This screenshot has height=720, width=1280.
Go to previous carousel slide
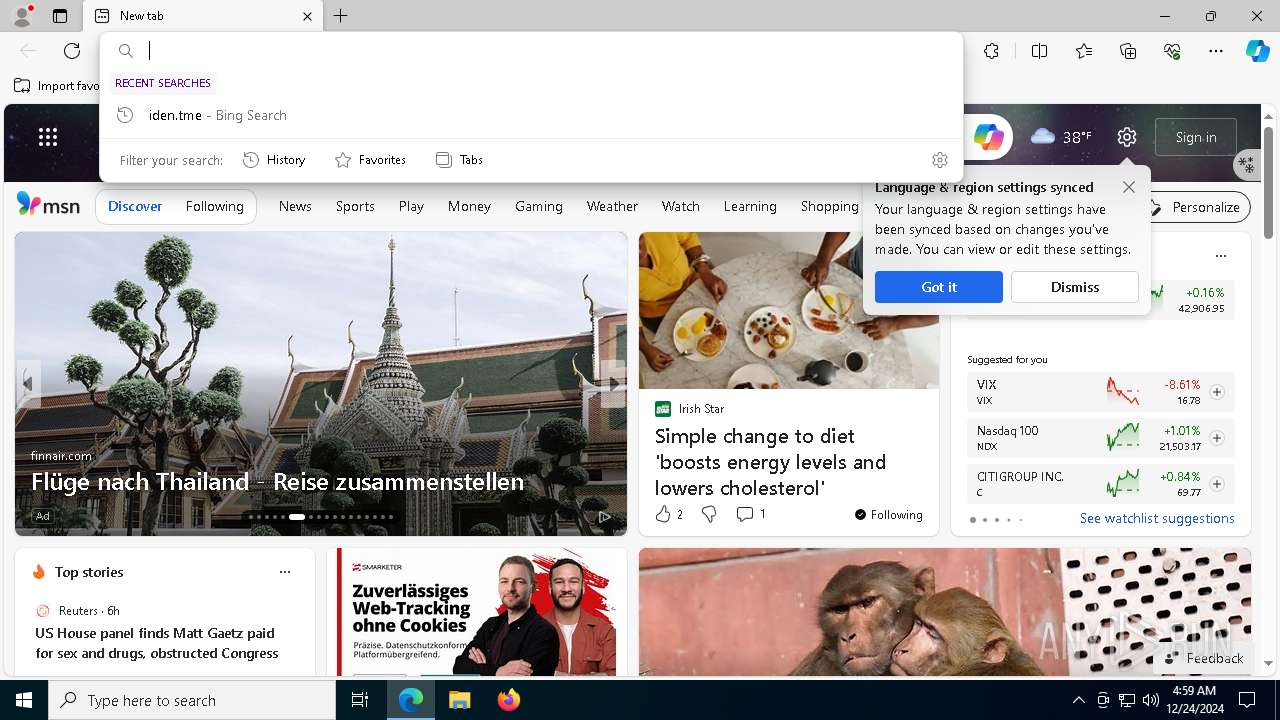(28, 384)
